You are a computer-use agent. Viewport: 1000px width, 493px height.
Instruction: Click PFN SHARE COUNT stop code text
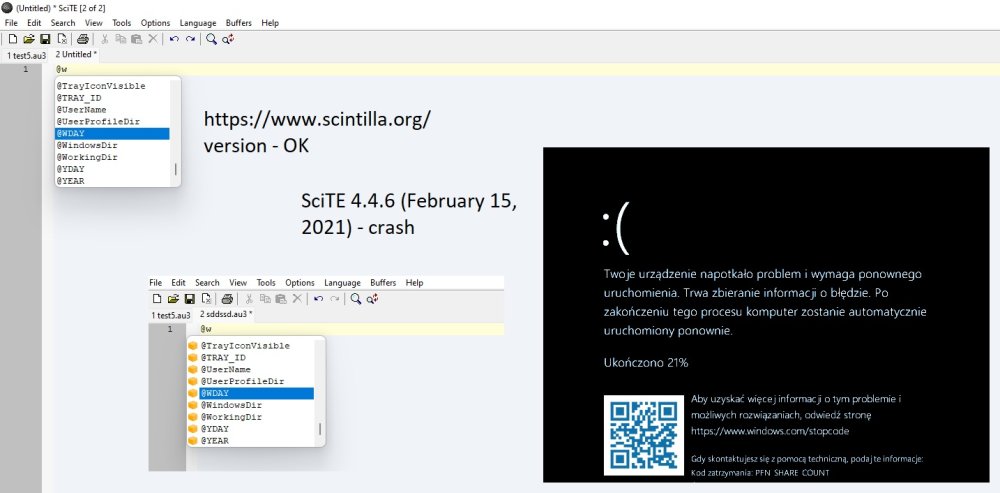click(x=793, y=473)
